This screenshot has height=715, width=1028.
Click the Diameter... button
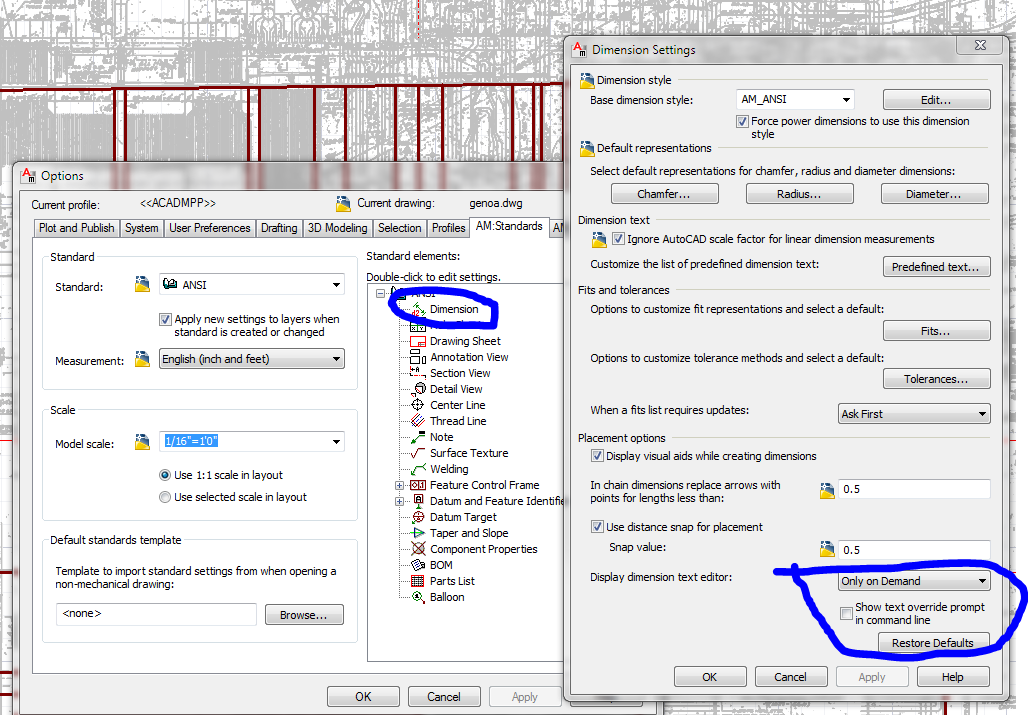pyautogui.click(x=934, y=194)
